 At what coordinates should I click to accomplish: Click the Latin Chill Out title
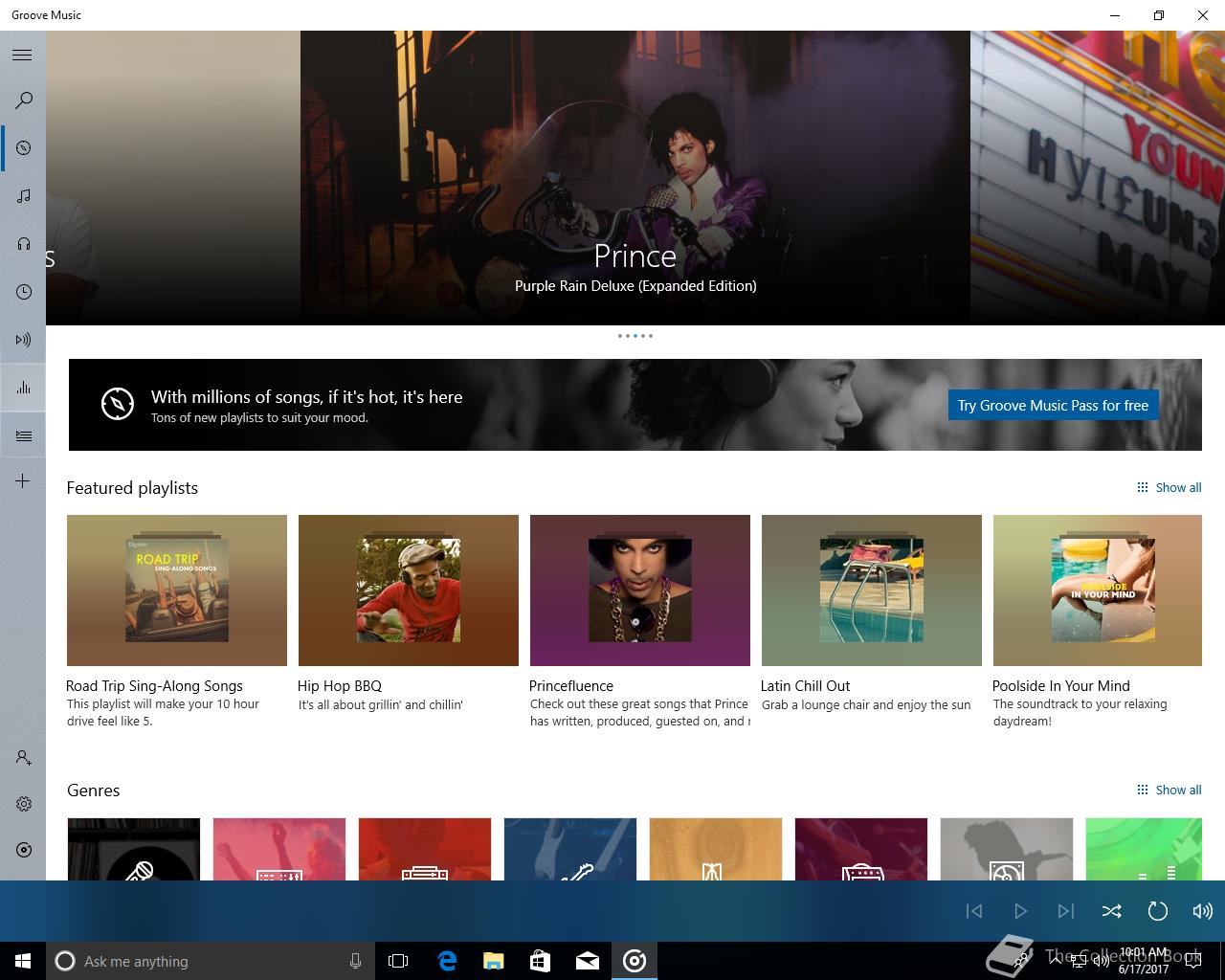click(805, 685)
